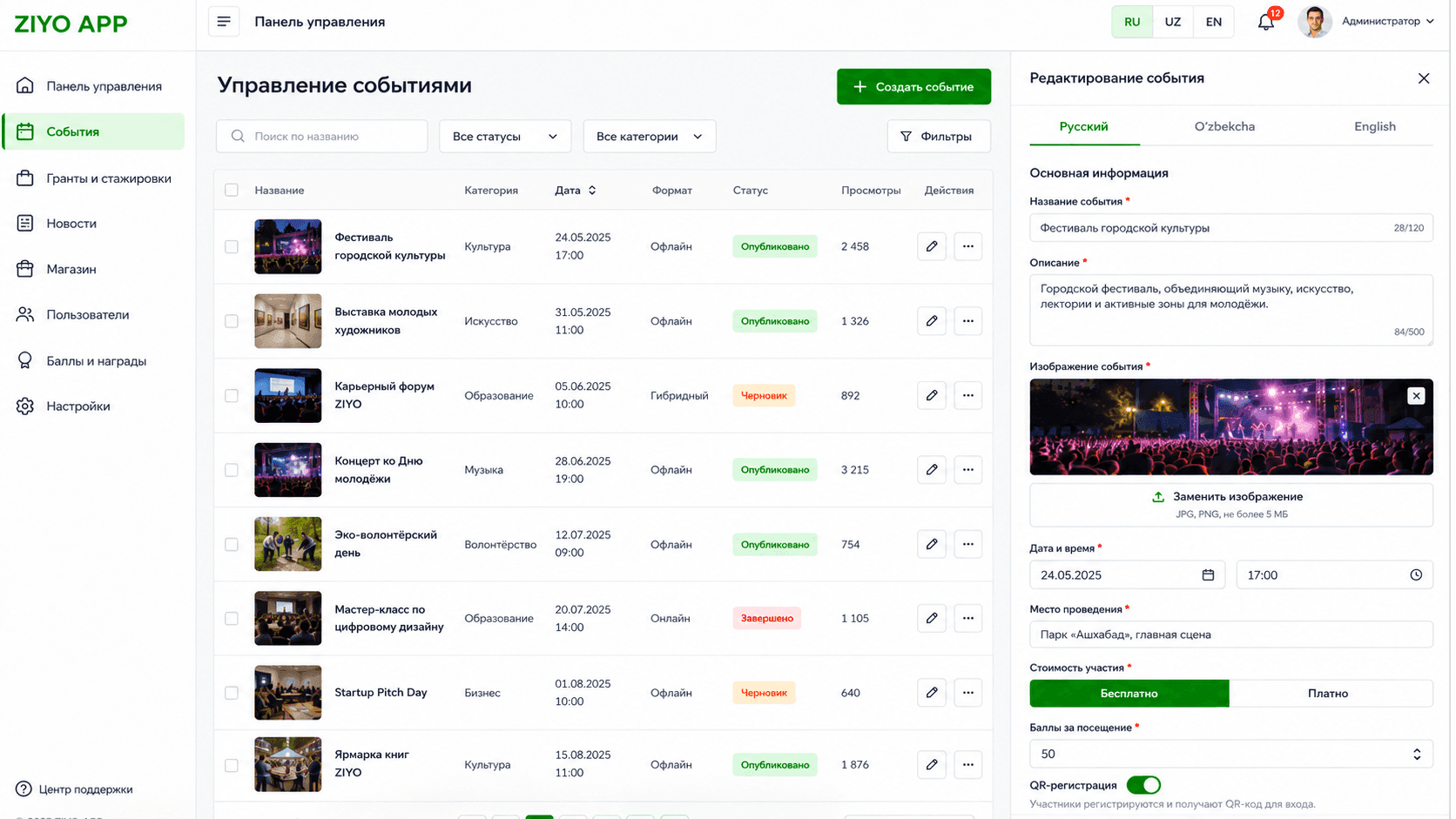This screenshot has height=819, width=1456.
Task: Click clock icon in time field
Action: pos(1416,575)
